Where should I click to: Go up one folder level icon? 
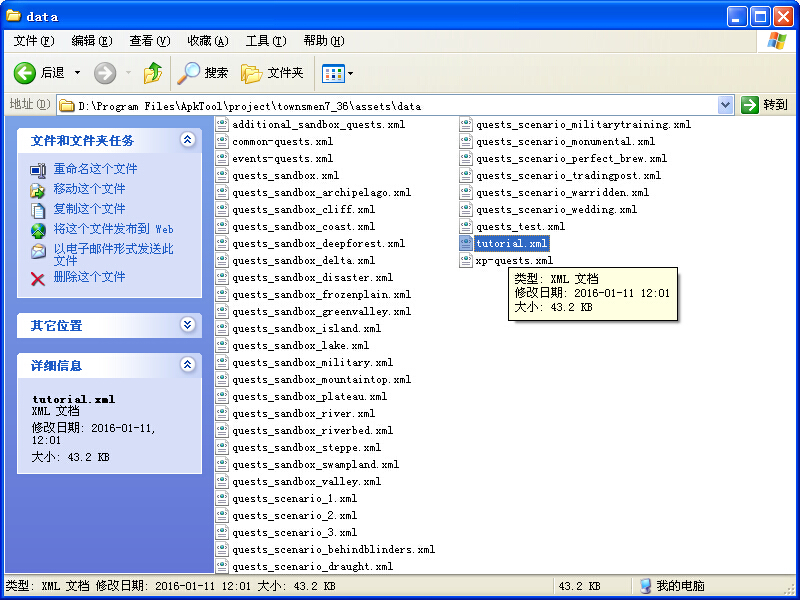(153, 73)
